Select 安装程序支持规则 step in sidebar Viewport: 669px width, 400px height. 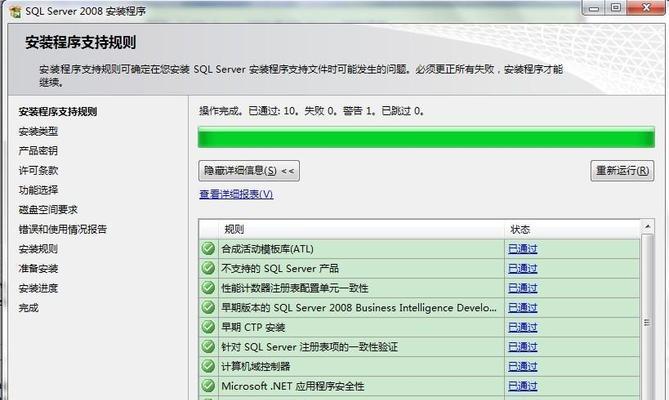coord(58,112)
